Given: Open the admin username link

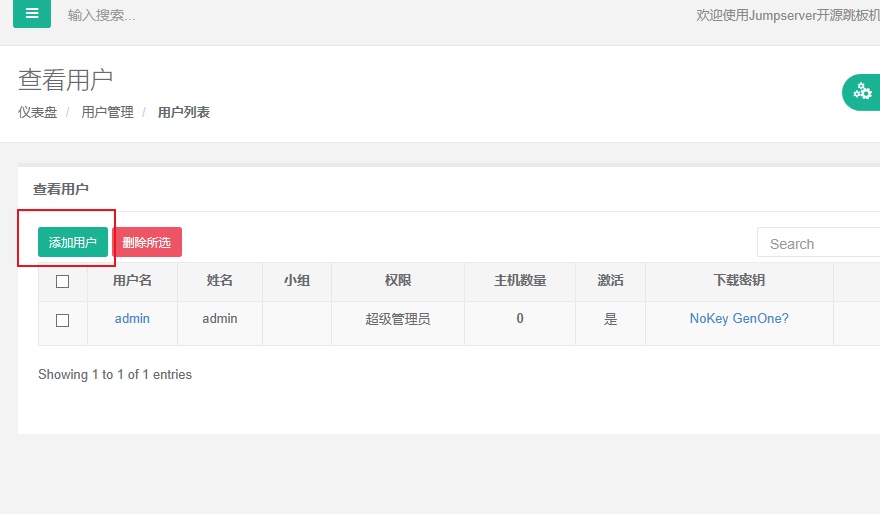Looking at the screenshot, I should 132,318.
